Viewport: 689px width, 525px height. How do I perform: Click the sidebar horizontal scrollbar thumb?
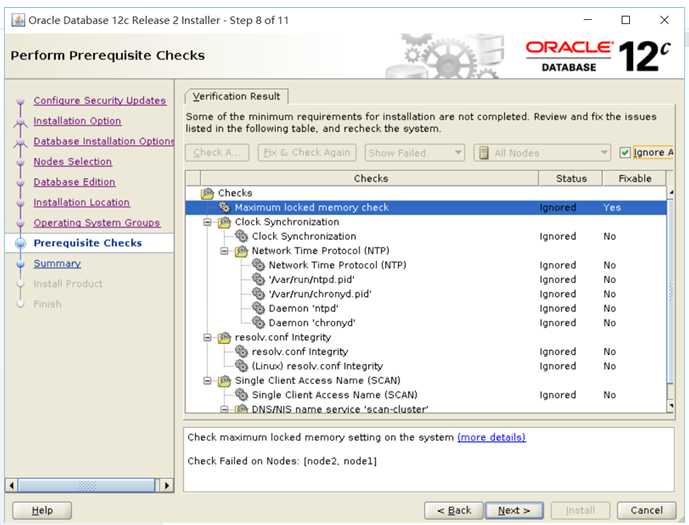[87, 485]
